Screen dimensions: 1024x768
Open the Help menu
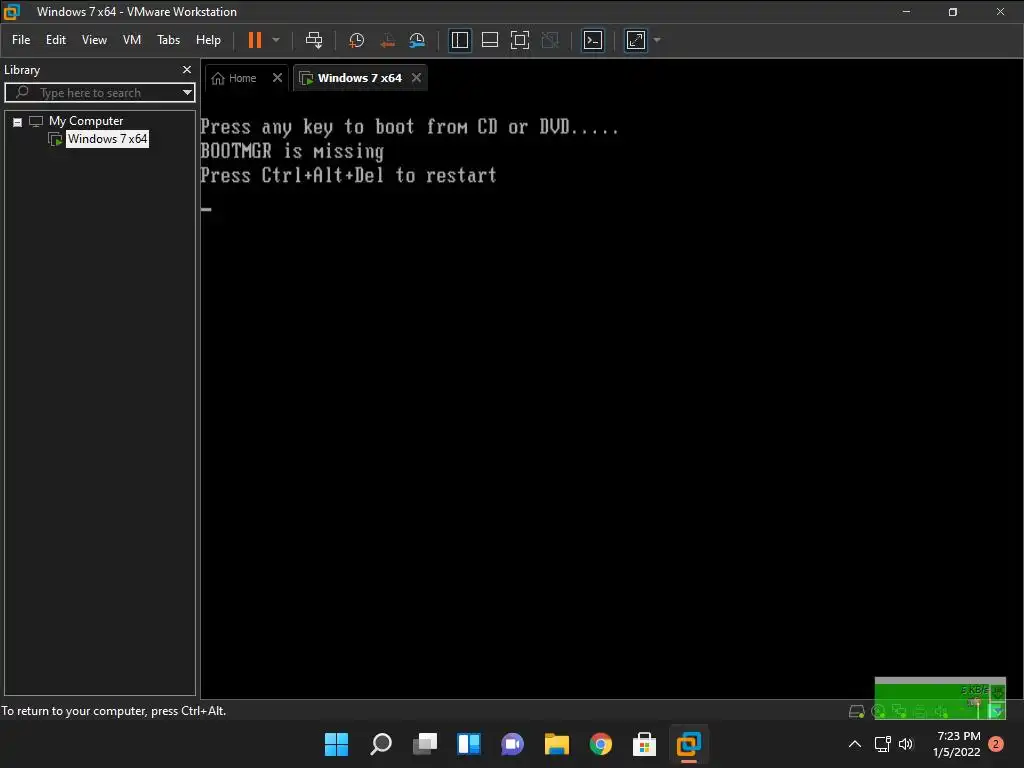(x=208, y=40)
